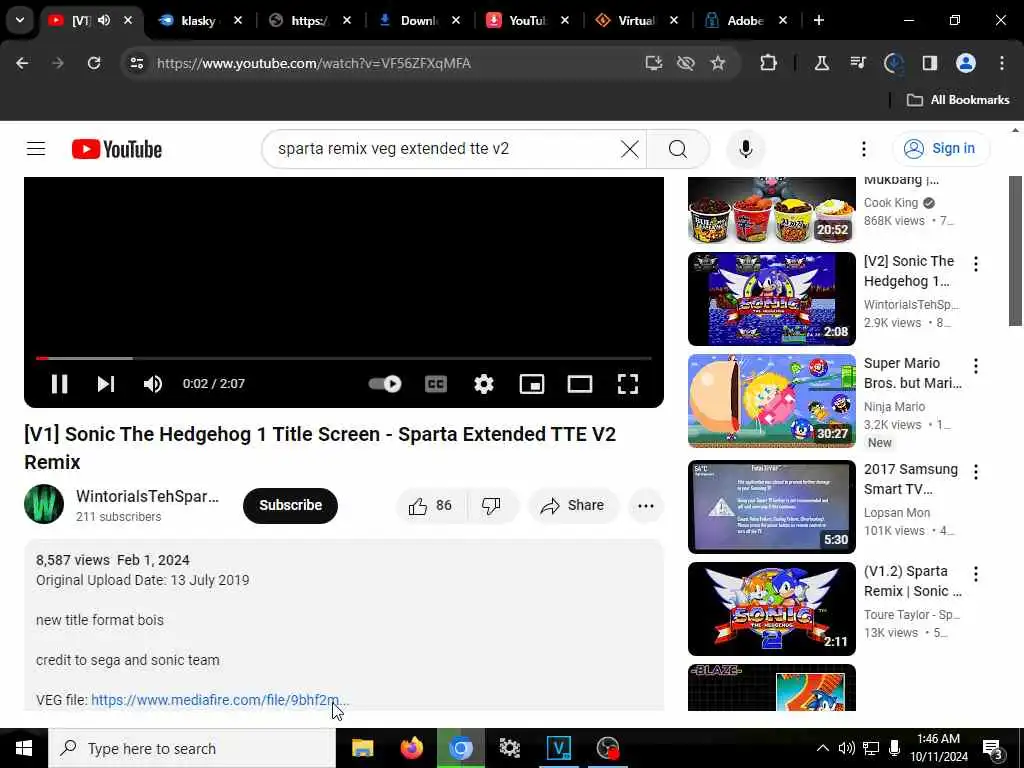Open the [V2] Sonic The Hedgehog 1 thumbnail

tap(771, 298)
